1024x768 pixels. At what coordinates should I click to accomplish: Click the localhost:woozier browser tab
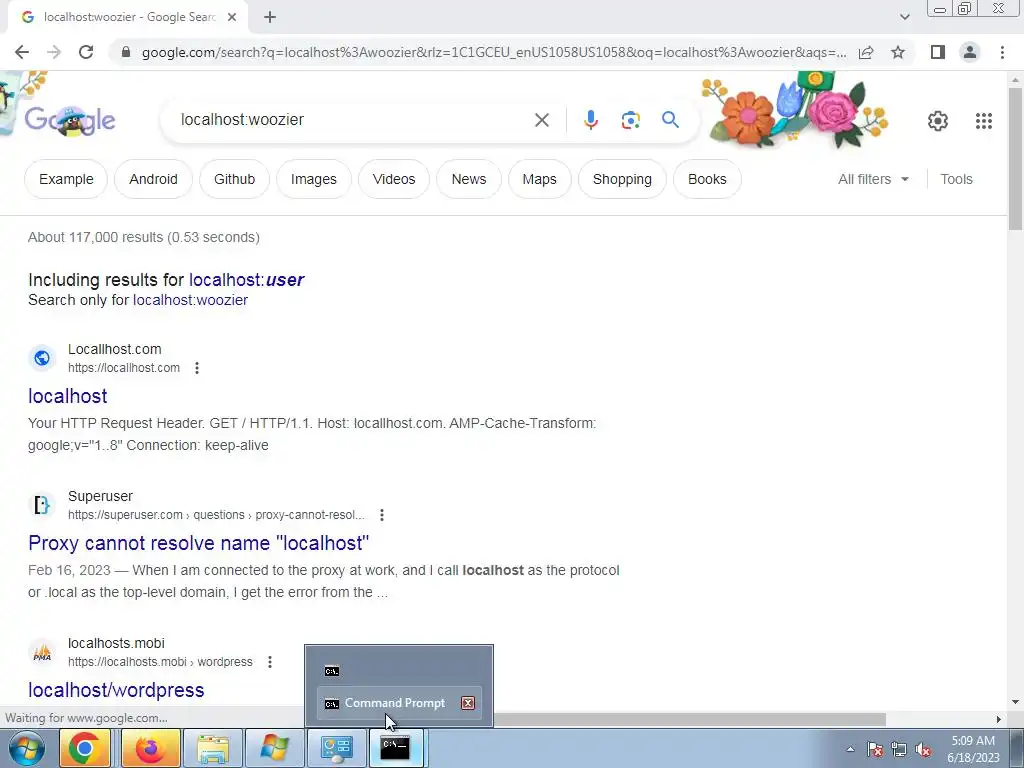point(127,17)
